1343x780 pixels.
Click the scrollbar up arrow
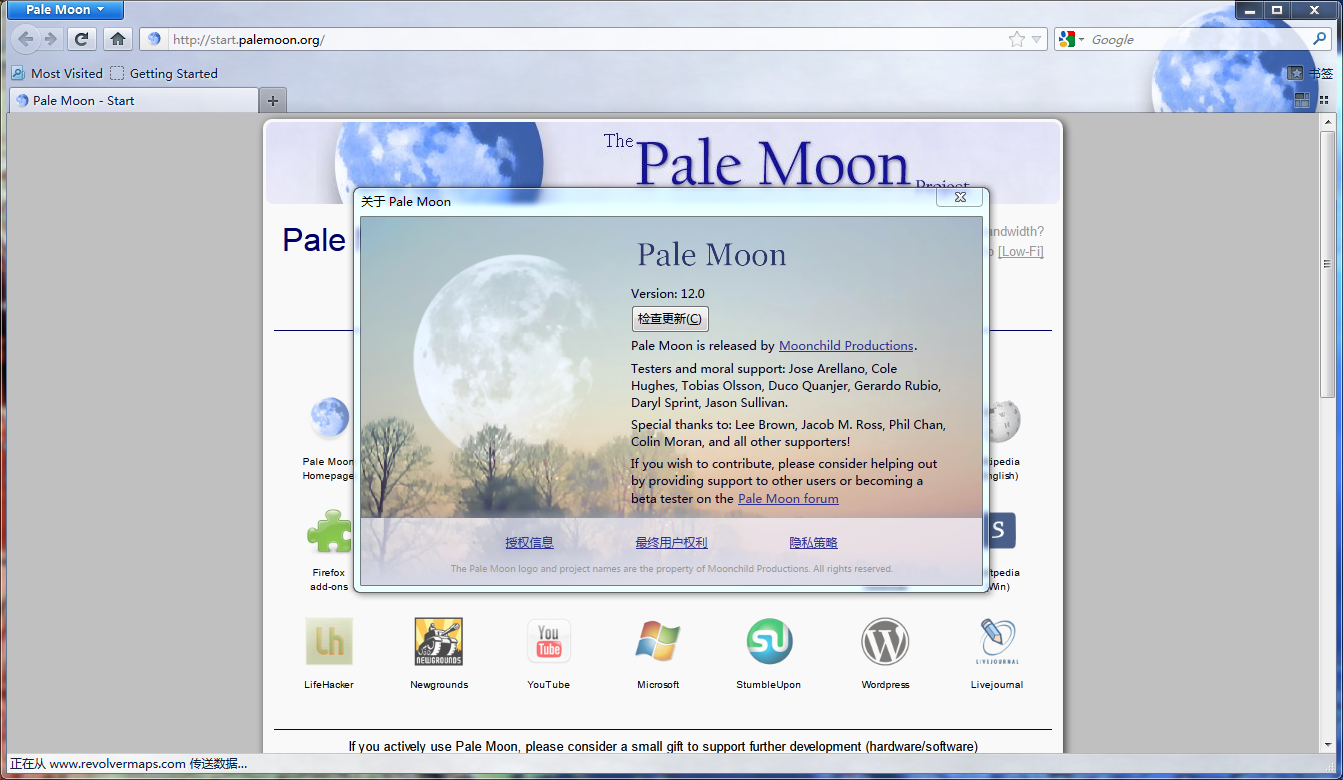1327,122
